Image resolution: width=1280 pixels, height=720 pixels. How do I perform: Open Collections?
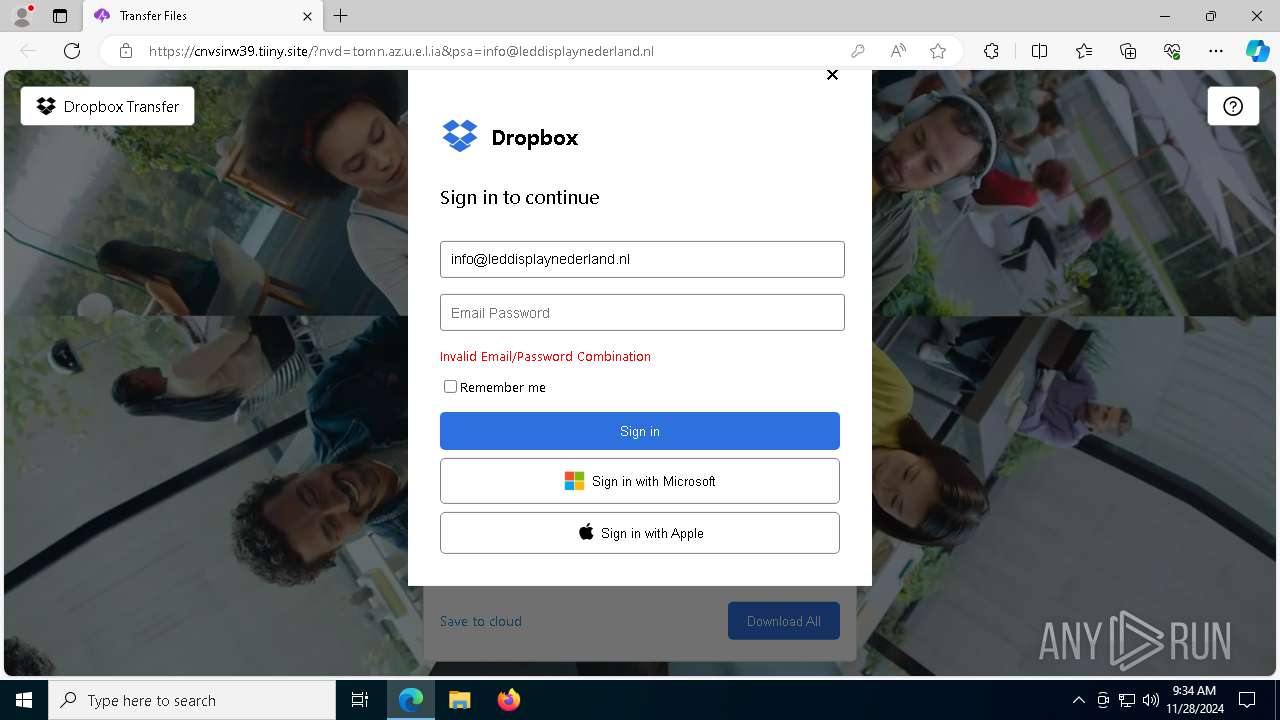(x=1128, y=51)
